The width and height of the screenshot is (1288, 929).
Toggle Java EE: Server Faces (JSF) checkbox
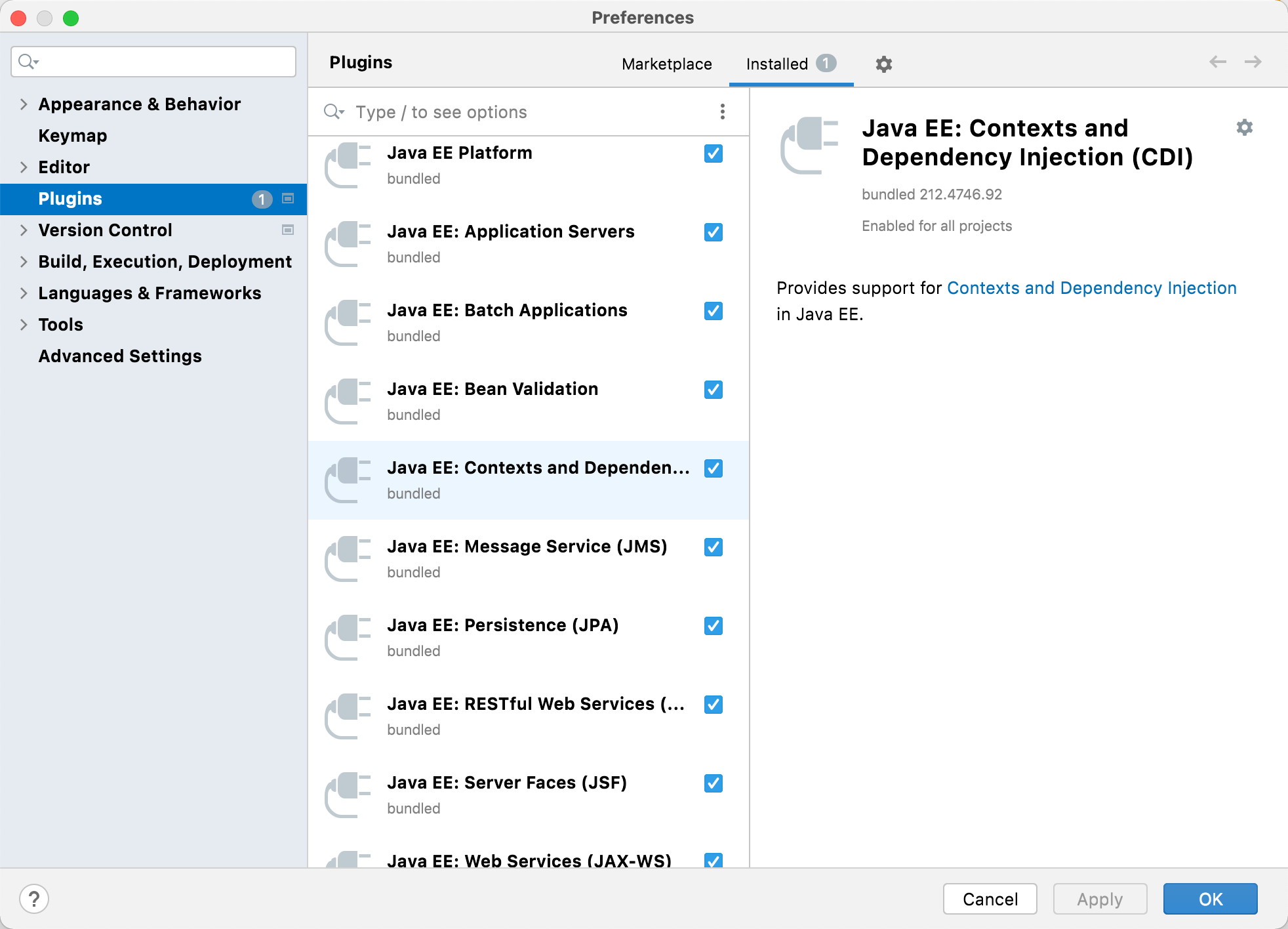713,783
